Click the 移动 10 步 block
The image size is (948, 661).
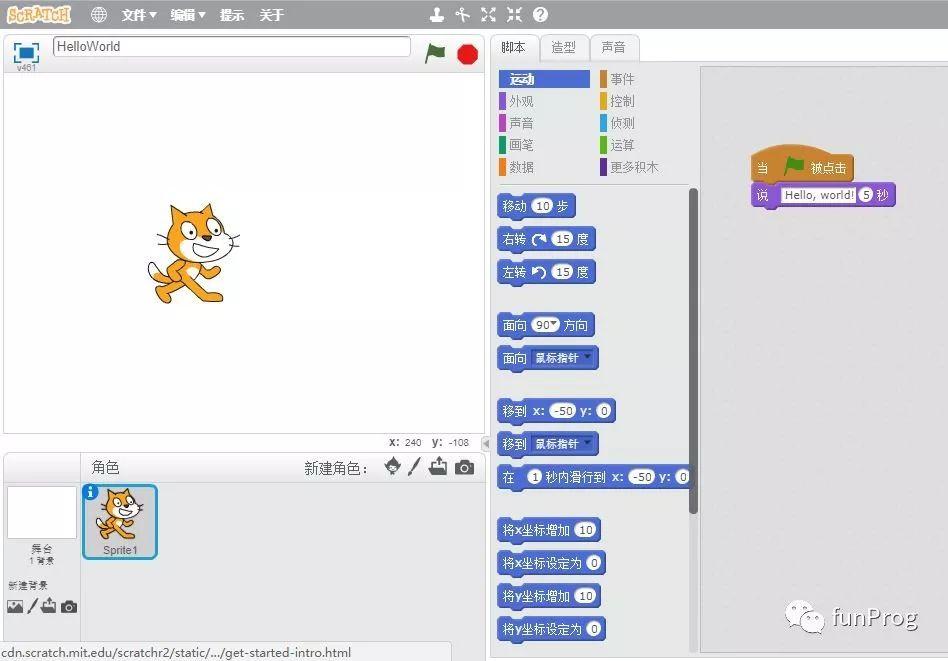(536, 206)
